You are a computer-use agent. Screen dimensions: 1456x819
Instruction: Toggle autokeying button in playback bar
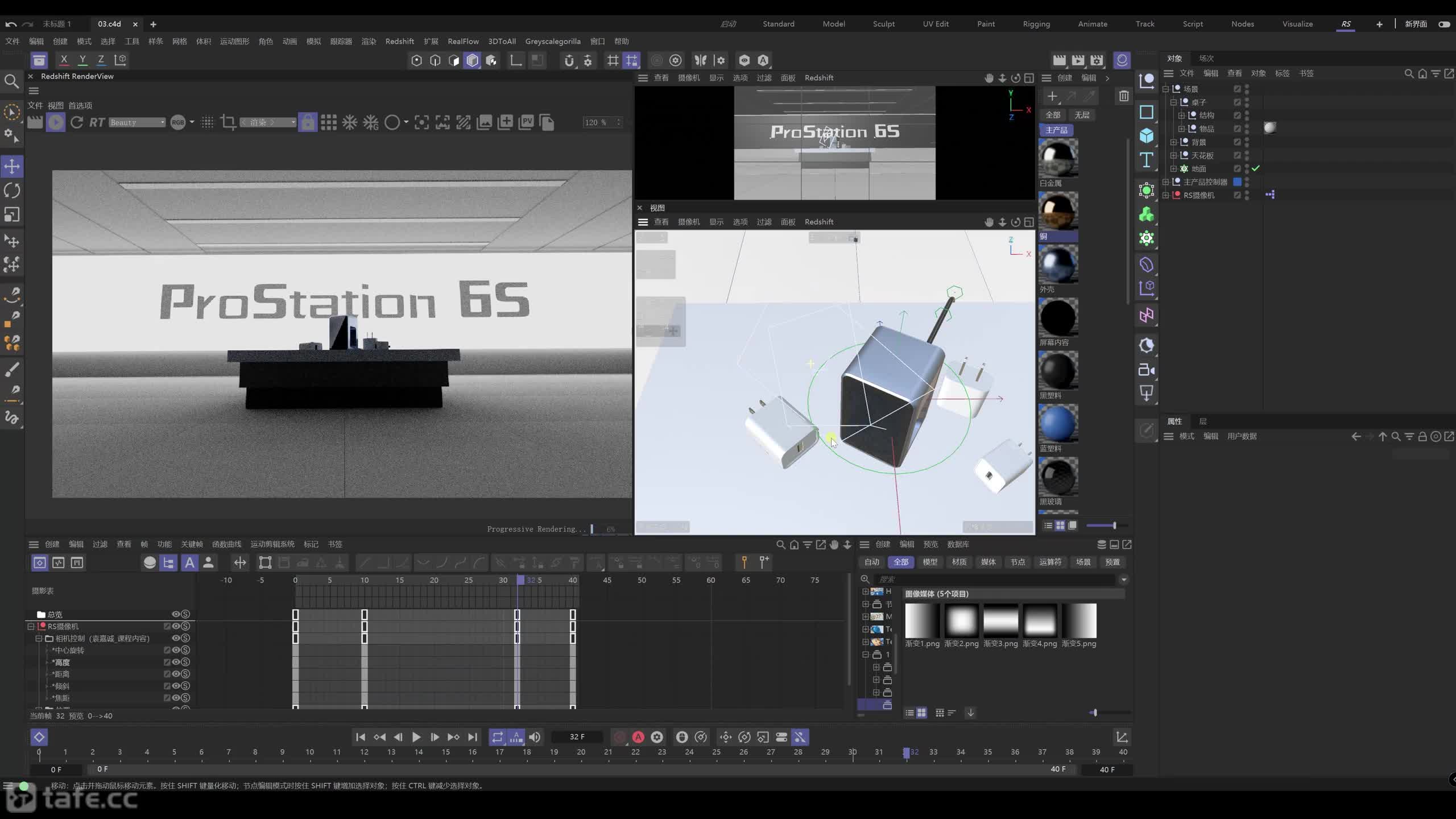638,737
